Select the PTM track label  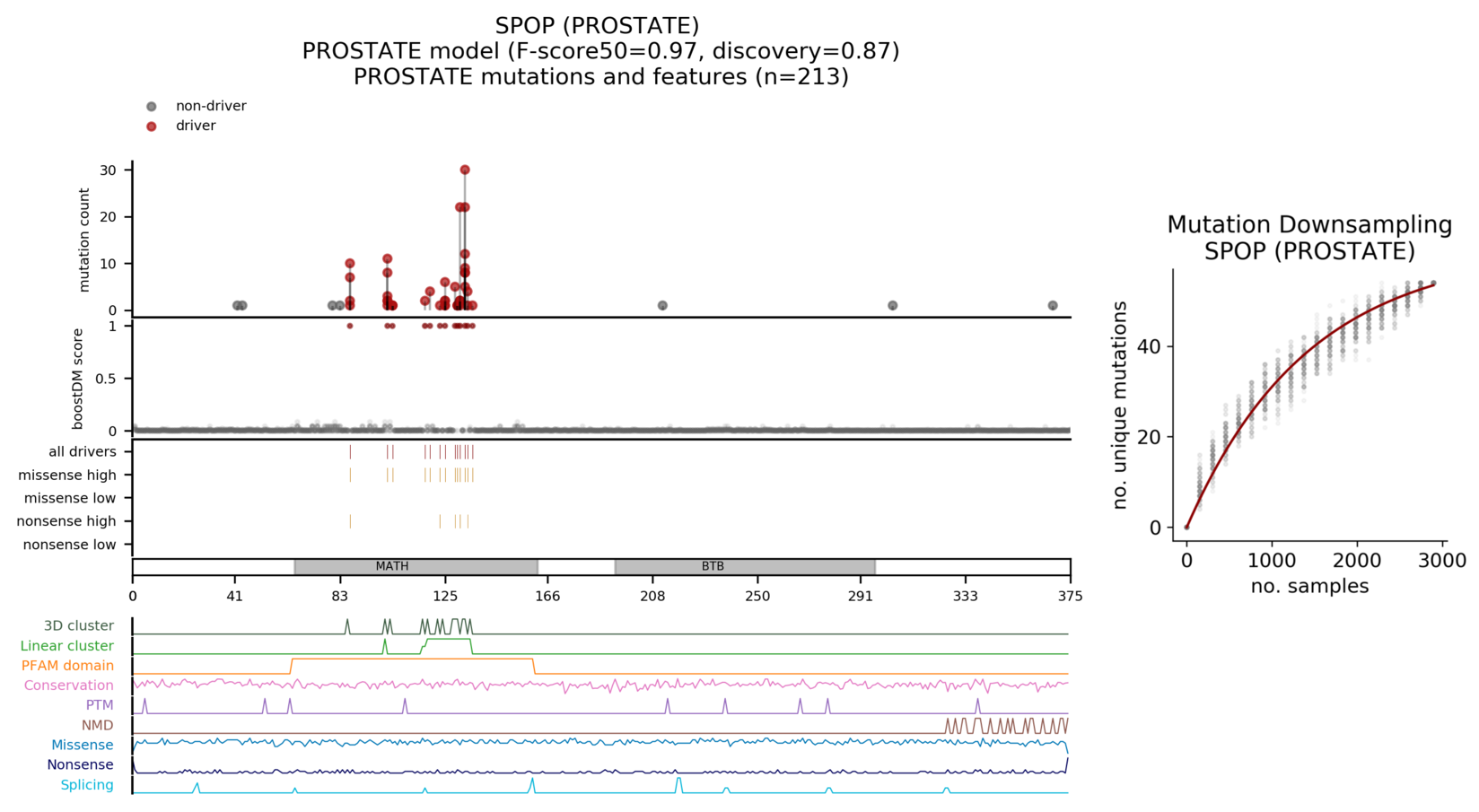[100, 705]
